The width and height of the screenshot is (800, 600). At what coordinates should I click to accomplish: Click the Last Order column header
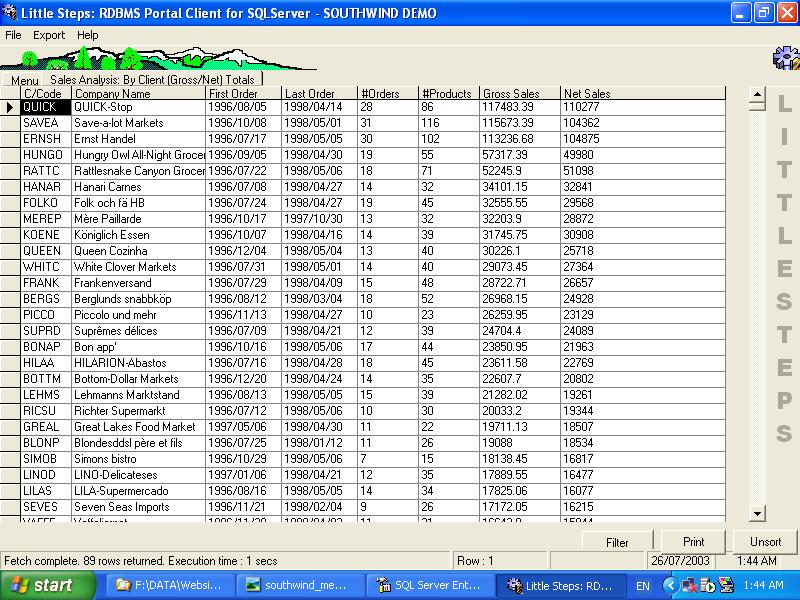click(x=319, y=93)
